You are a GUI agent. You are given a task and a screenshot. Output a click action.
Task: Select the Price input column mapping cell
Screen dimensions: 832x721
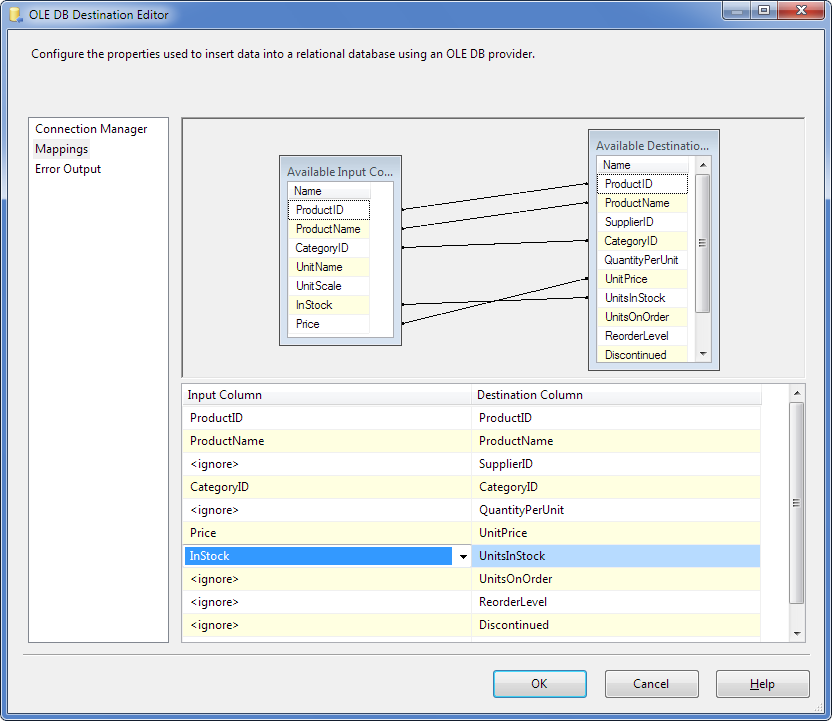click(x=326, y=533)
